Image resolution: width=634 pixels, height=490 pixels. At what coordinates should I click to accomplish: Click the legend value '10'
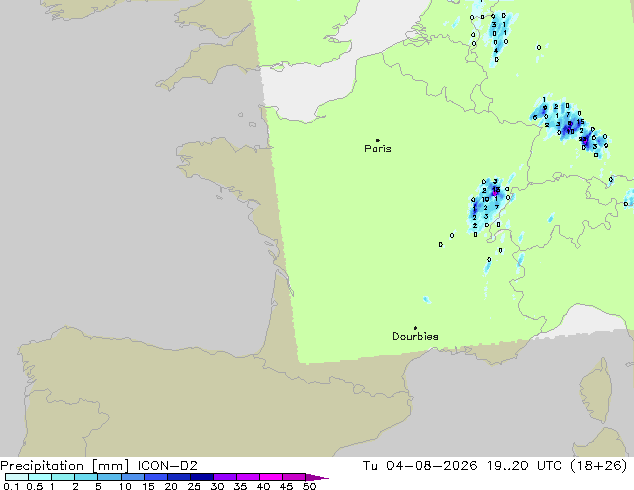pos(125,486)
